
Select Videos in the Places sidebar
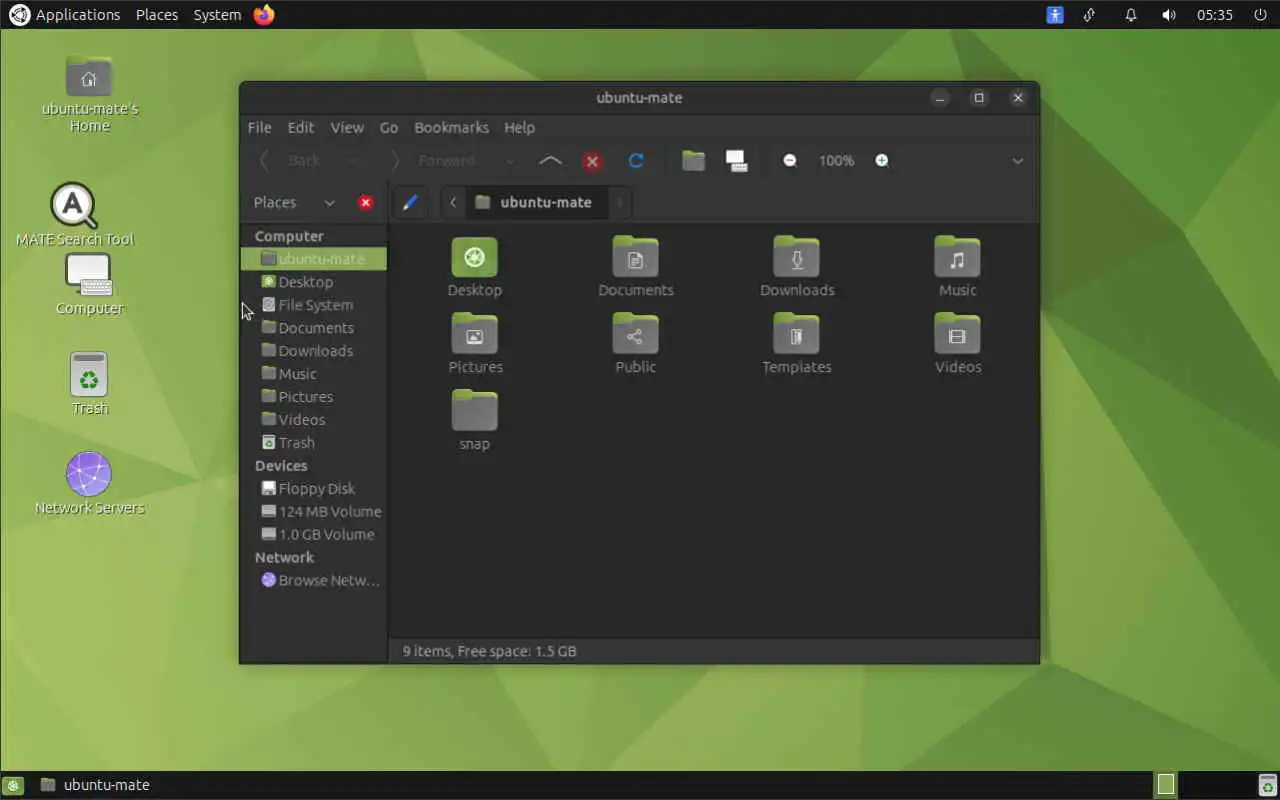click(x=314, y=420)
